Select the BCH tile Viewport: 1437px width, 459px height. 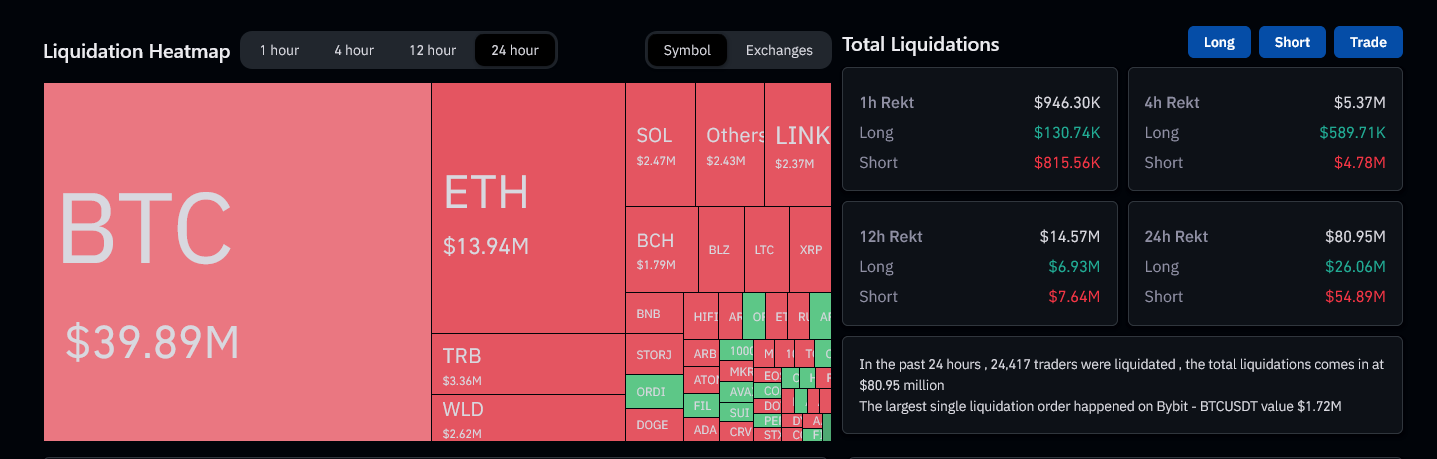click(661, 249)
